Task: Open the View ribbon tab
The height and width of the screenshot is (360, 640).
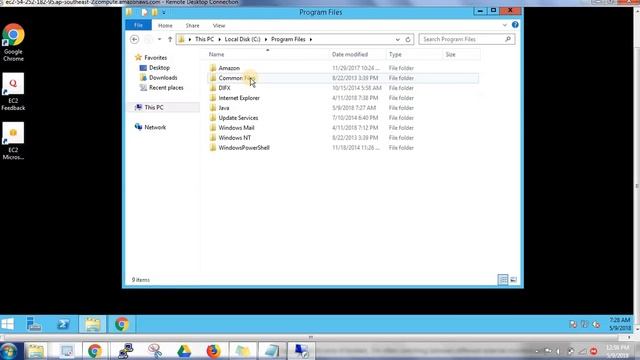Action: (x=219, y=25)
